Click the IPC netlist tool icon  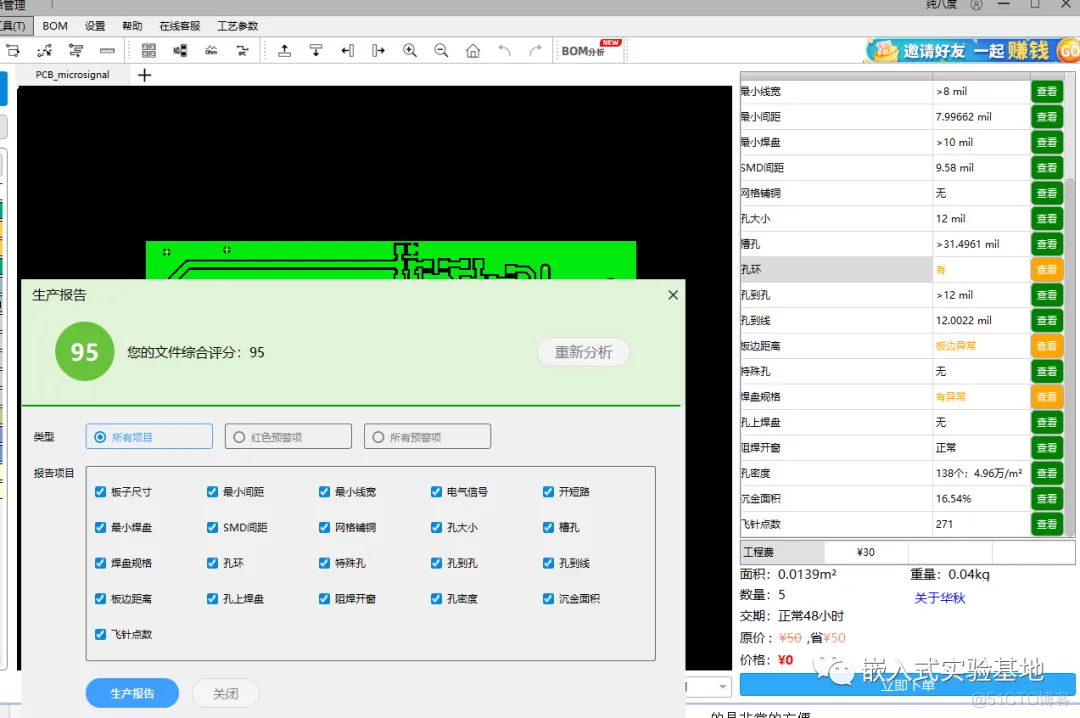pos(242,50)
